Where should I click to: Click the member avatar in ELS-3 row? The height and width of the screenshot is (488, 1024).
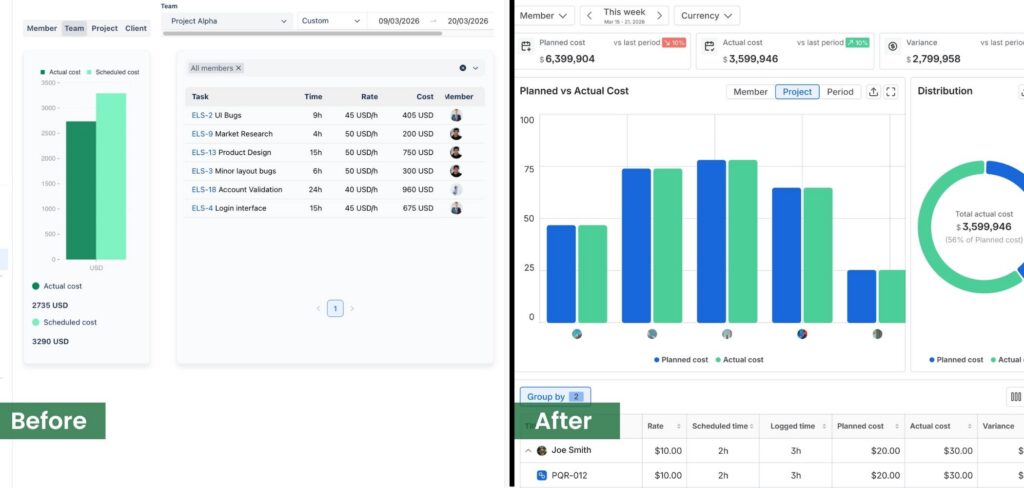tap(456, 171)
